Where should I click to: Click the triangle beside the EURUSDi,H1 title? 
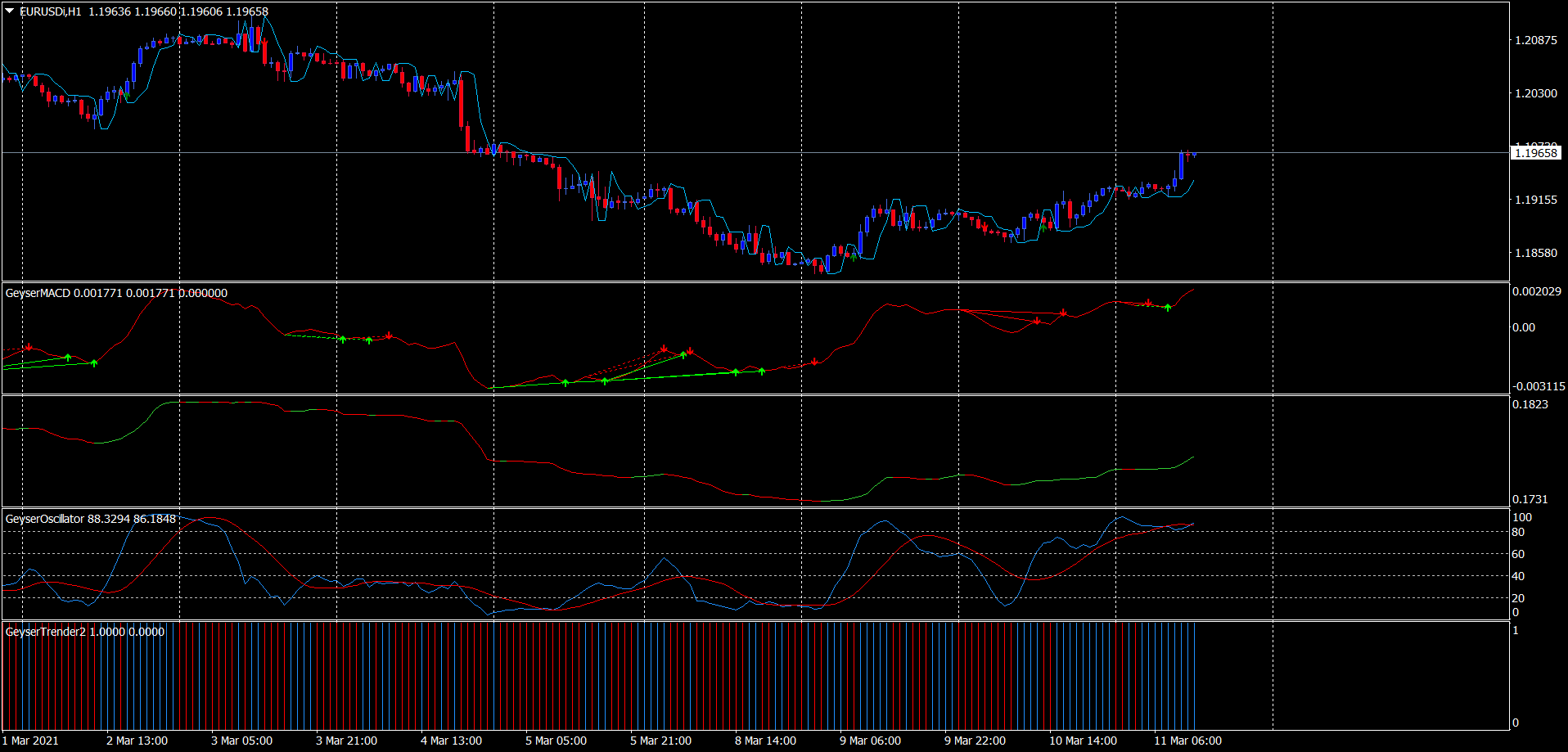pos(10,11)
